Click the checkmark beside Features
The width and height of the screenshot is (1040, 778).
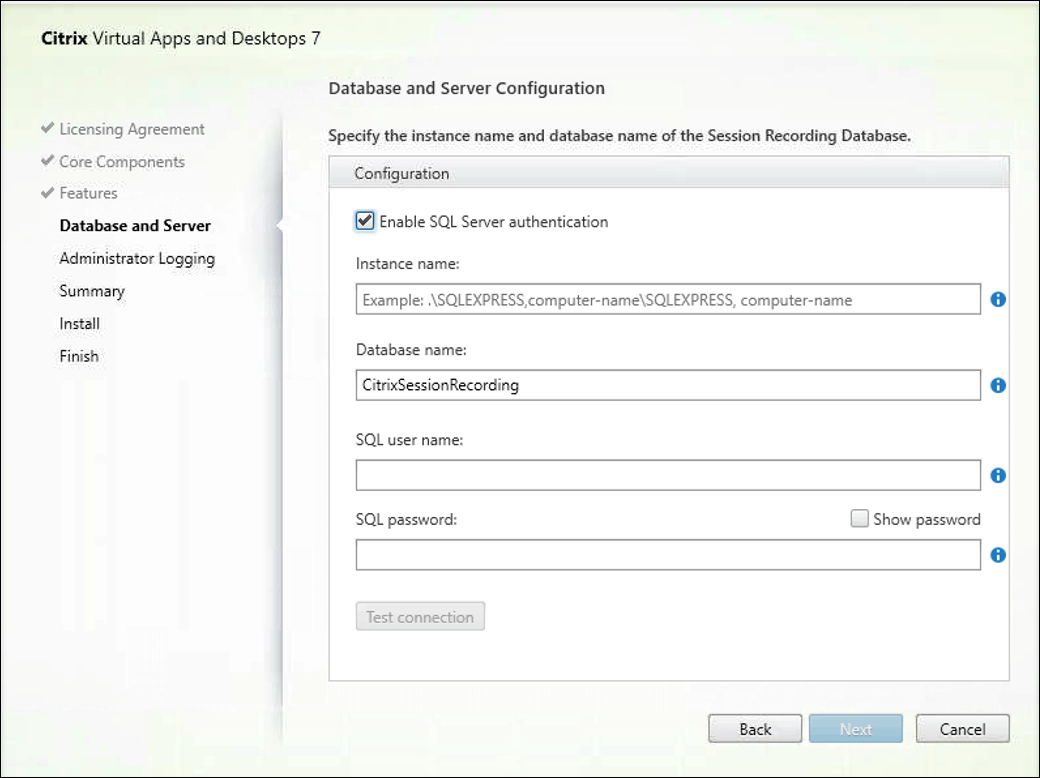click(x=46, y=192)
